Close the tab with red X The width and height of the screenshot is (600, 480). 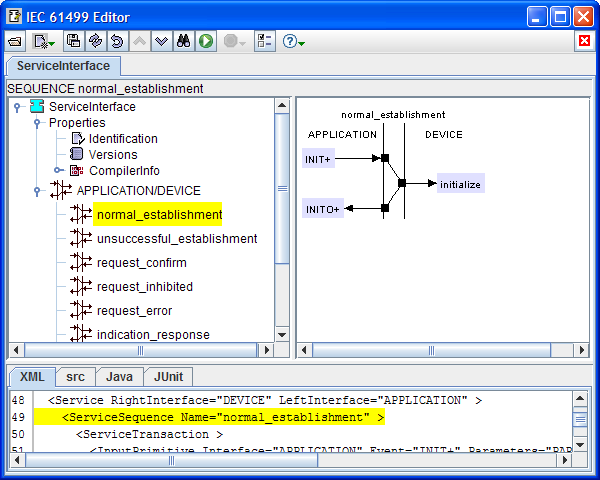[x=584, y=41]
